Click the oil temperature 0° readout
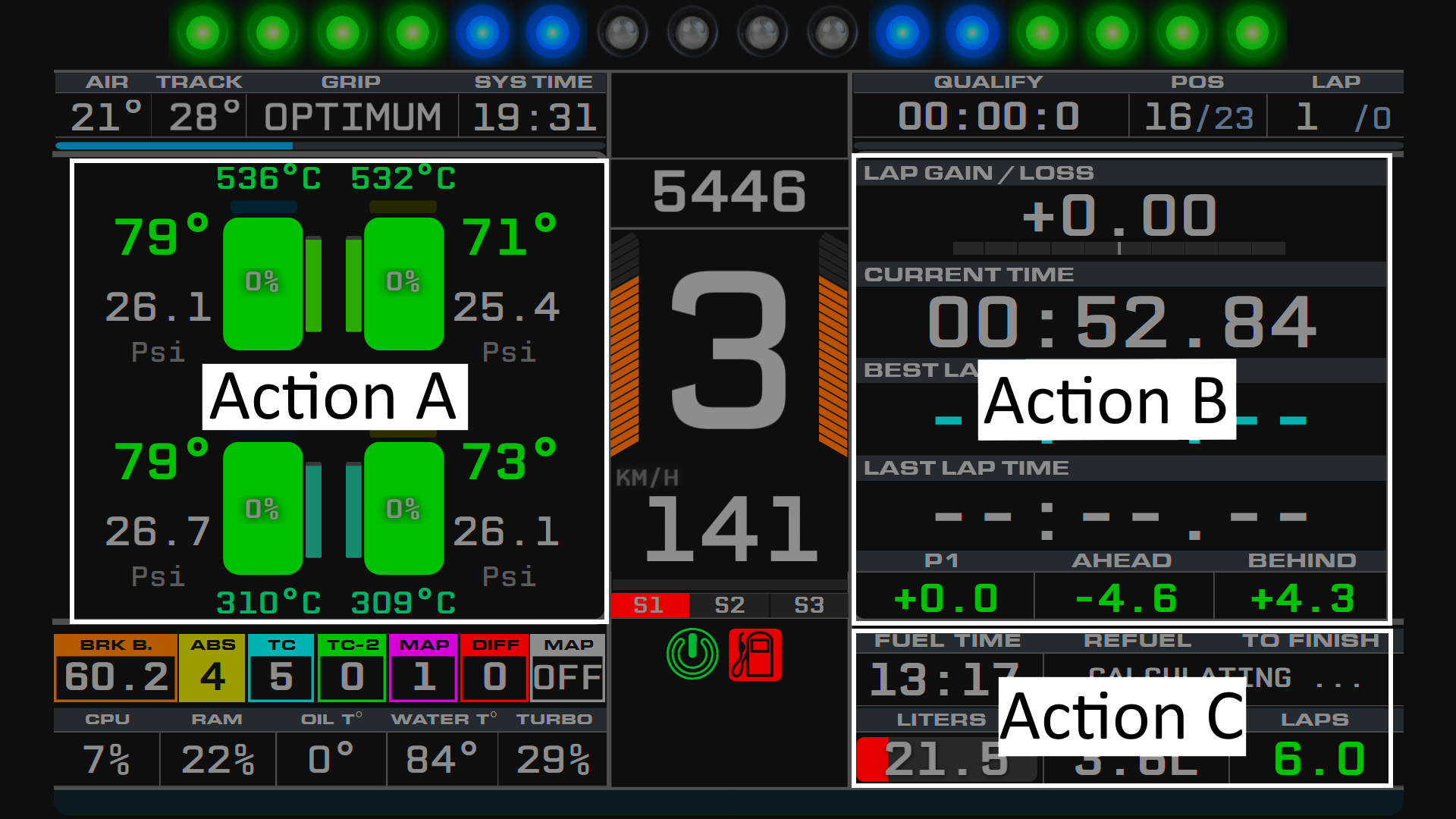The image size is (1456, 819). point(331,758)
